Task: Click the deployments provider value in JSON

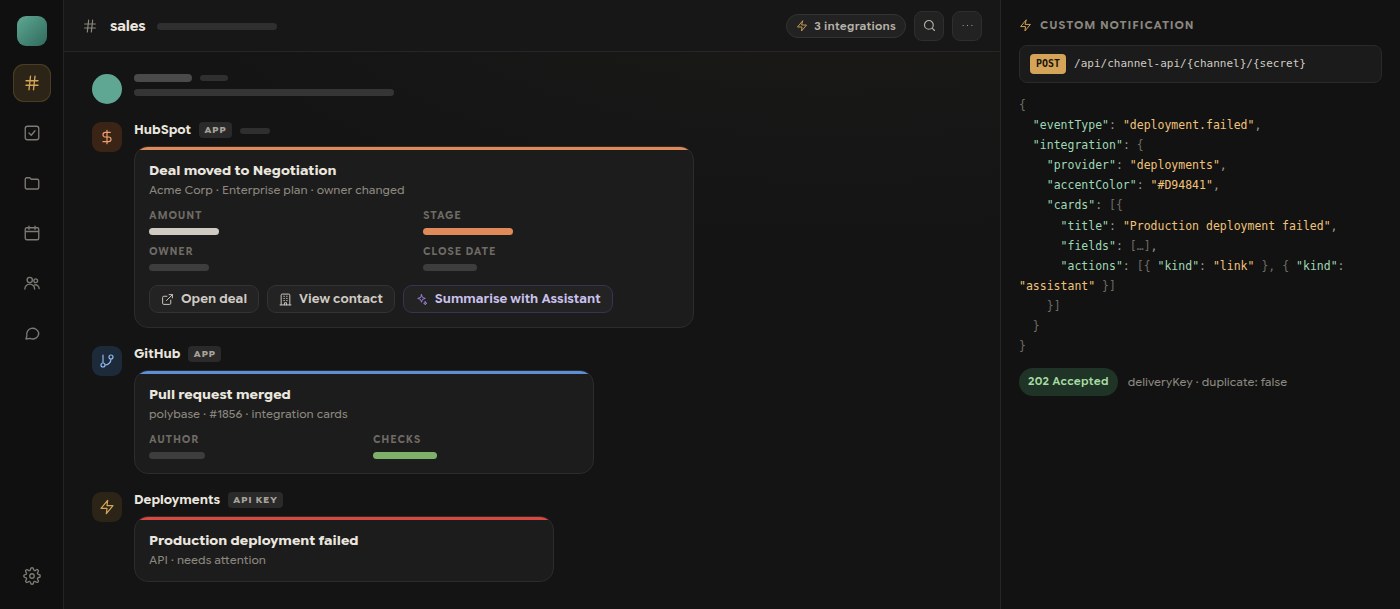Action: click(x=1177, y=165)
